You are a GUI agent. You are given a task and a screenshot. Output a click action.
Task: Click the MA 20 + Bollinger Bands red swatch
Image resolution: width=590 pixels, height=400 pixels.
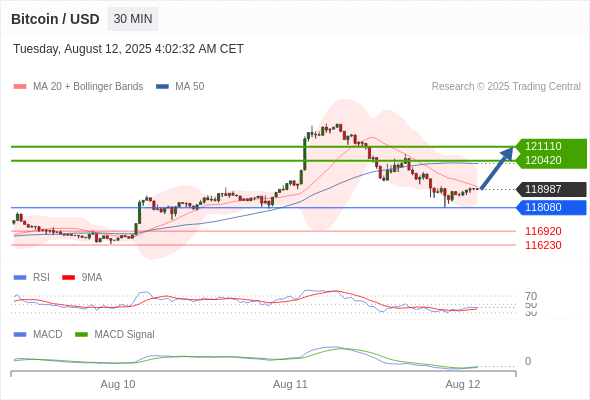(x=20, y=87)
